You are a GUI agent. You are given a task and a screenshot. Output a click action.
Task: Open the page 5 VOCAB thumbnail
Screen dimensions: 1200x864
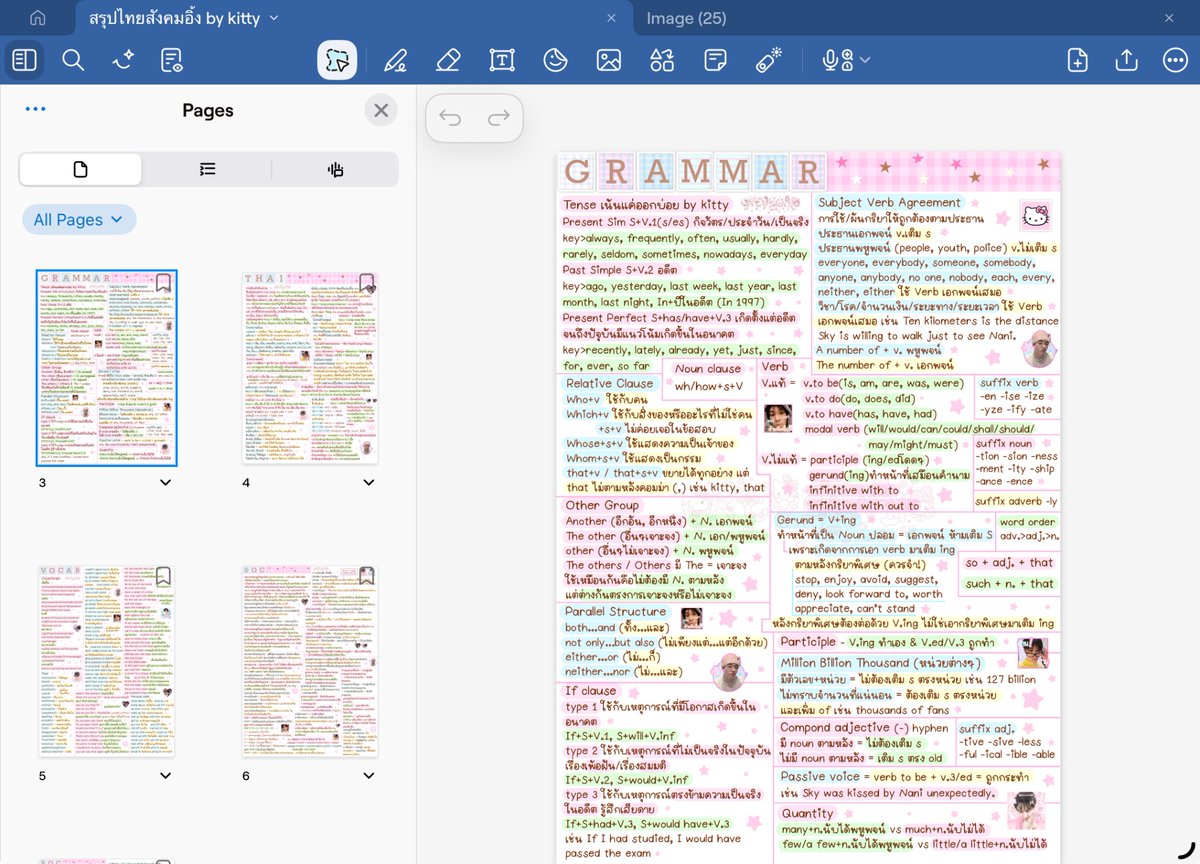[106, 661]
